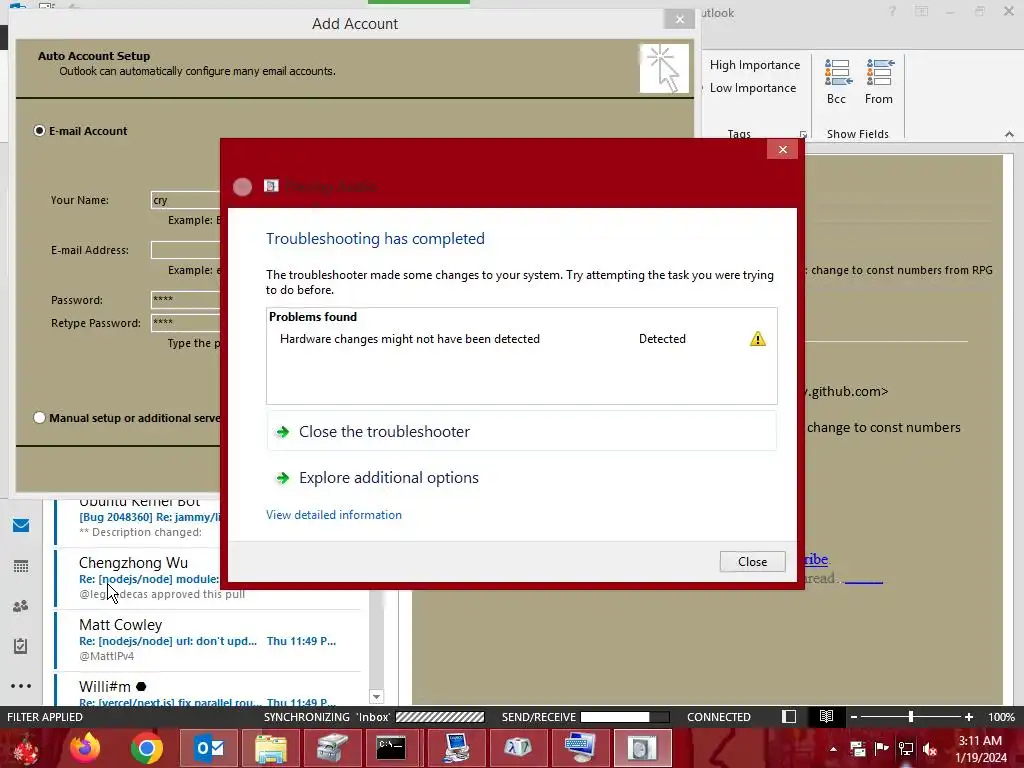Click the Close button in troubleshooter
1024x768 pixels.
(752, 562)
